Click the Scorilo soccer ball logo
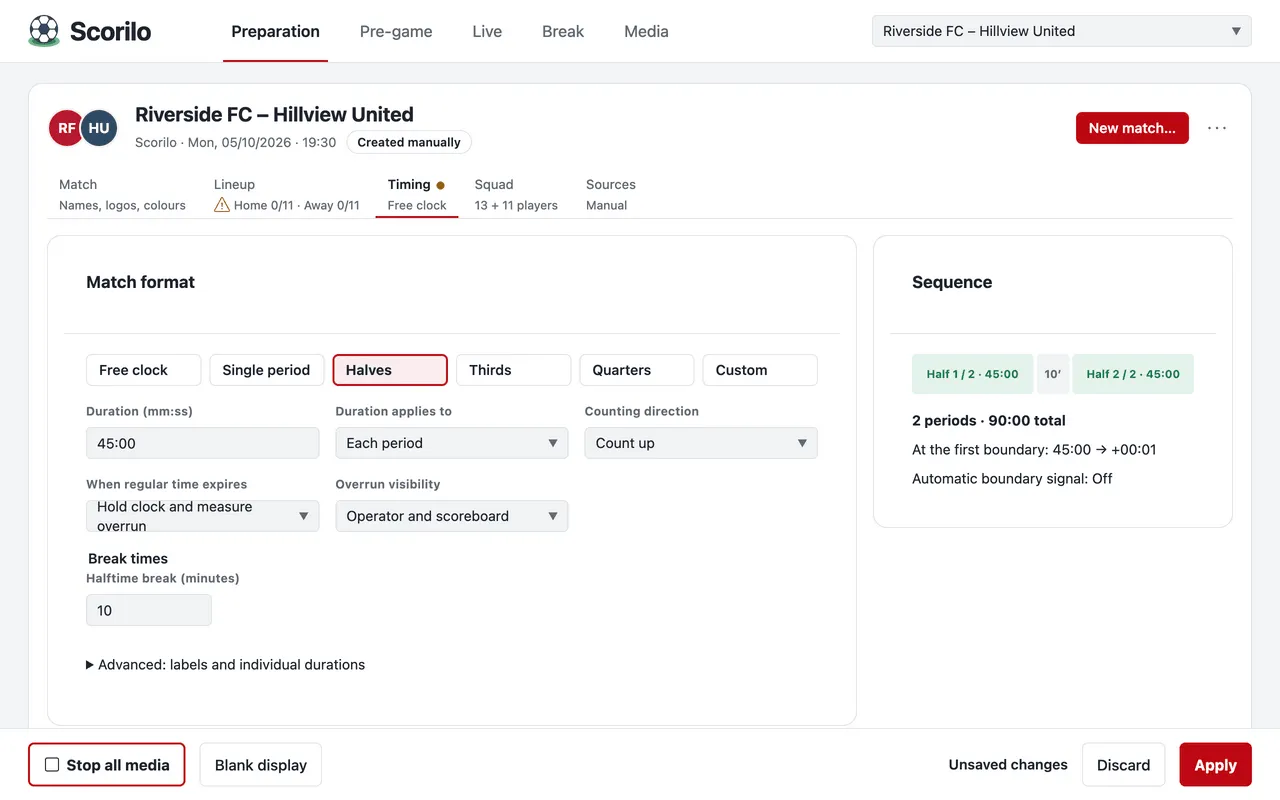This screenshot has height=800, width=1280. coord(44,31)
